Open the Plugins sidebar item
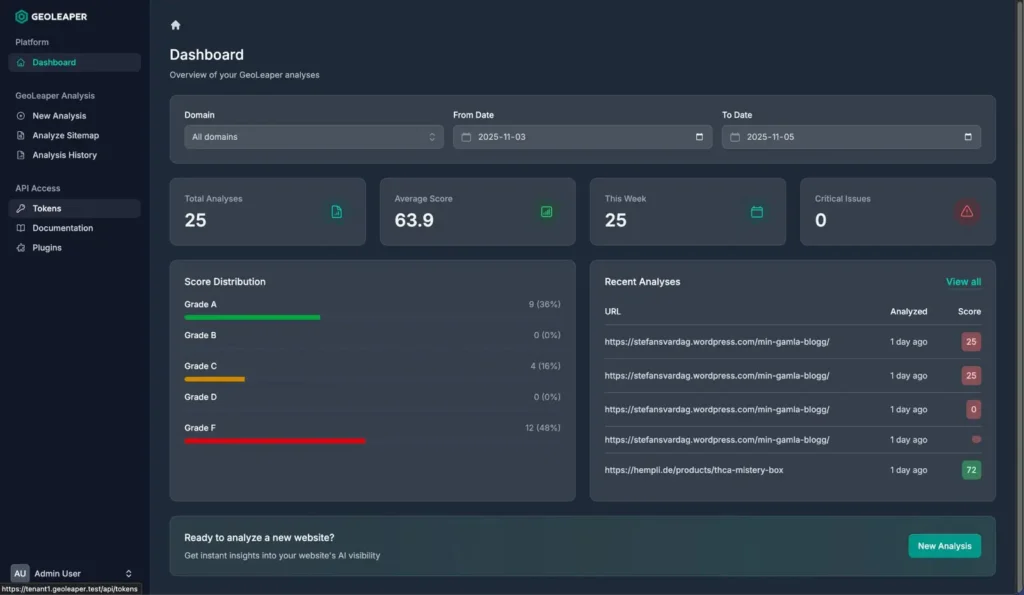The height and width of the screenshot is (595, 1024). pyautogui.click(x=47, y=248)
